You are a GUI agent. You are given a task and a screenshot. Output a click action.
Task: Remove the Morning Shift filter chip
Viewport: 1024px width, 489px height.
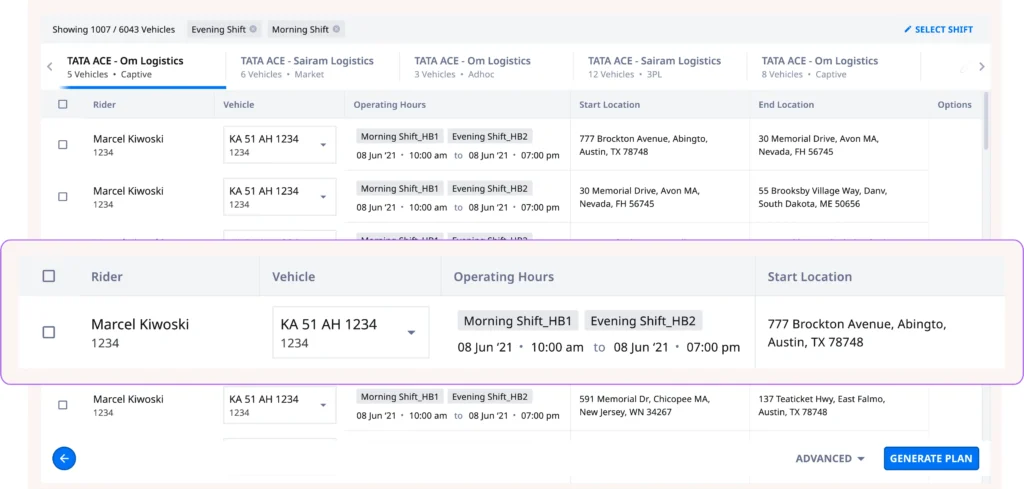point(336,30)
